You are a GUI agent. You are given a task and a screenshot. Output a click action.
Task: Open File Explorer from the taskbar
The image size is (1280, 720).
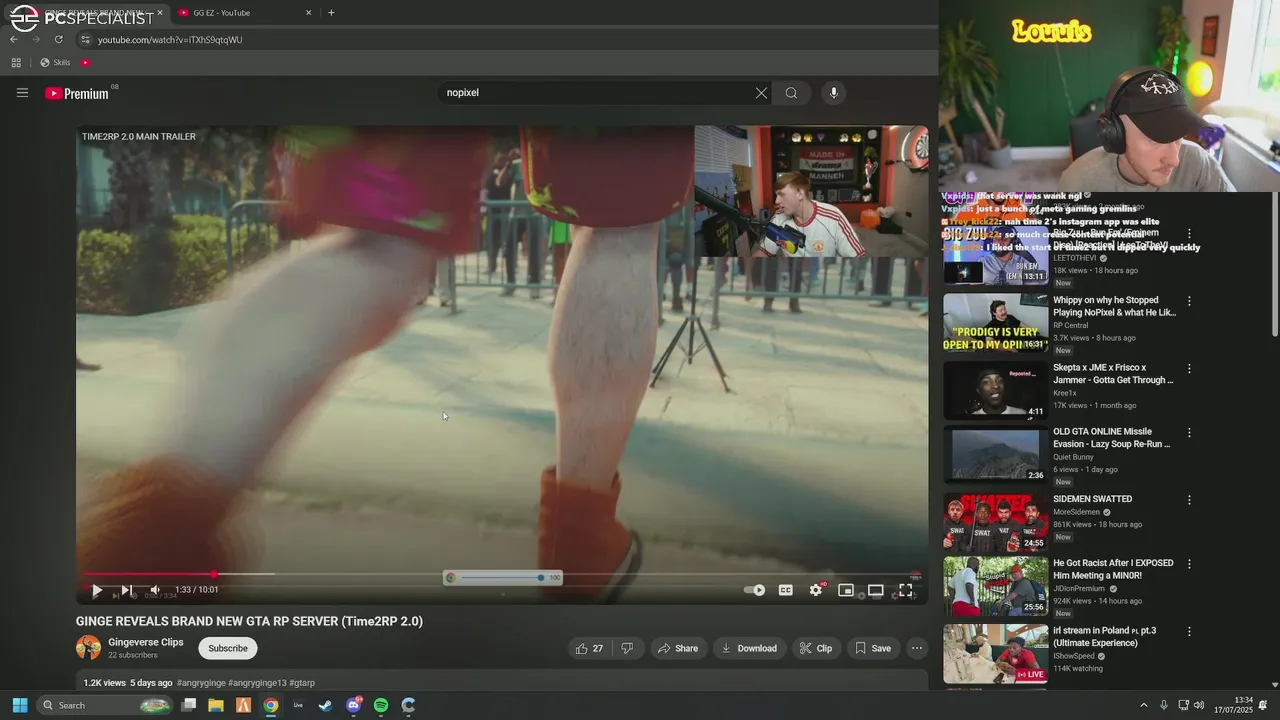pyautogui.click(x=215, y=705)
